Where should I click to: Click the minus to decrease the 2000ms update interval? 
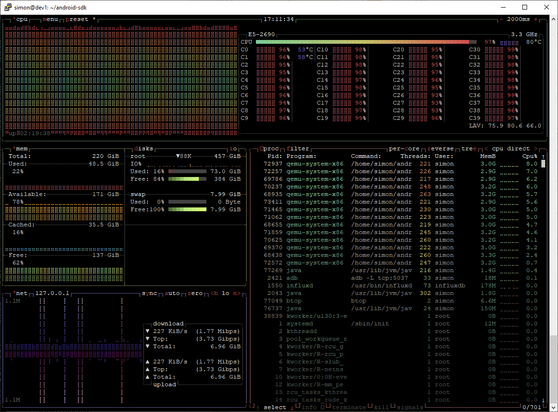501,19
